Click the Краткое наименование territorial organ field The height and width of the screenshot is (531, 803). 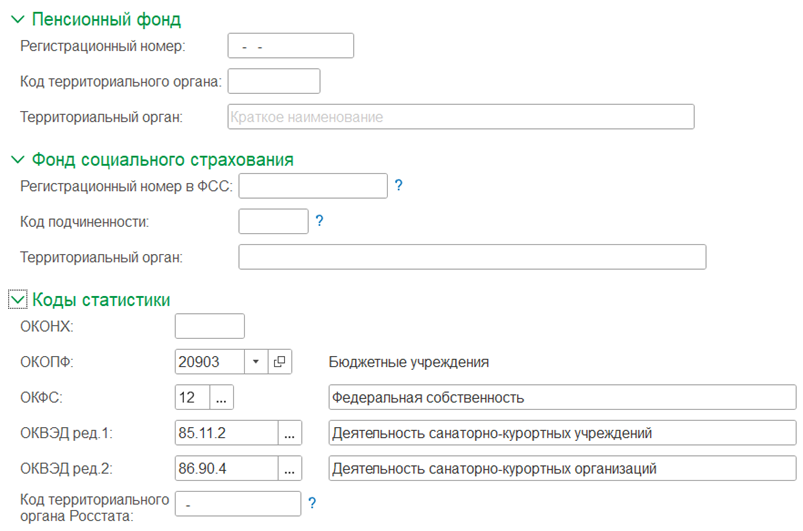click(x=461, y=117)
